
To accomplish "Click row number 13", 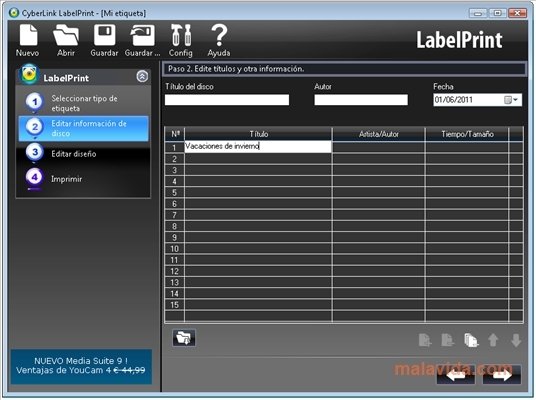I will 175,282.
